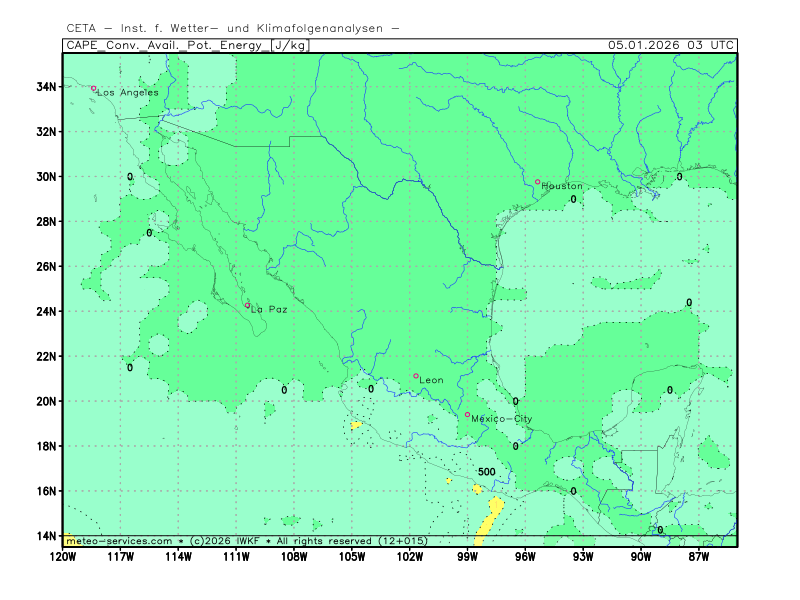Click the Mexico-City marker circle
This screenshot has width=800, height=600.
point(467,414)
